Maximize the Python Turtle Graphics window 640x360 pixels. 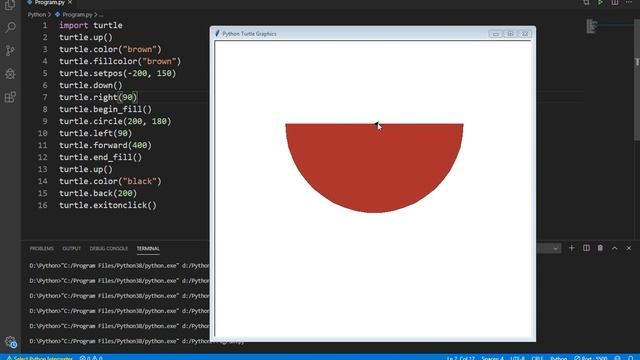pos(510,34)
